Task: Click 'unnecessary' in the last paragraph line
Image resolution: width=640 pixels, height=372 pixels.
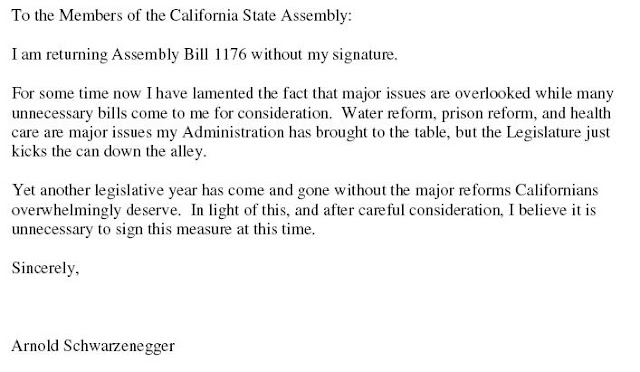Action: 52,230
